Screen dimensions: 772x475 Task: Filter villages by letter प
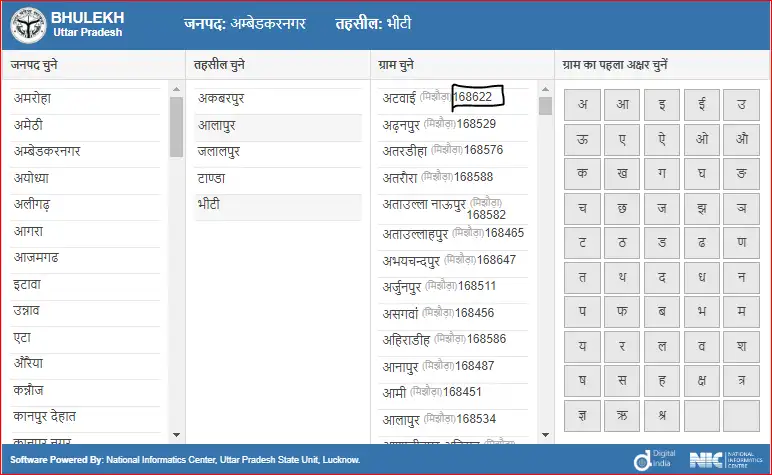tap(582, 312)
